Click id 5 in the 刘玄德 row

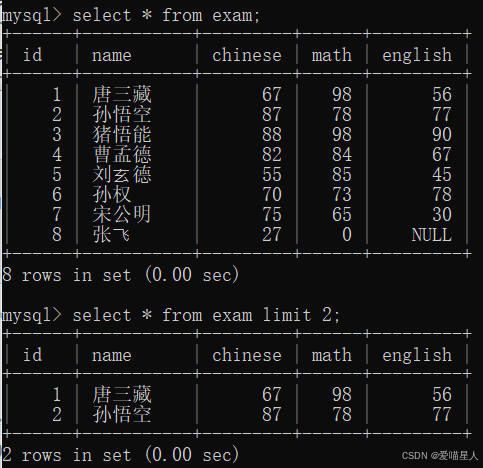click(57, 175)
